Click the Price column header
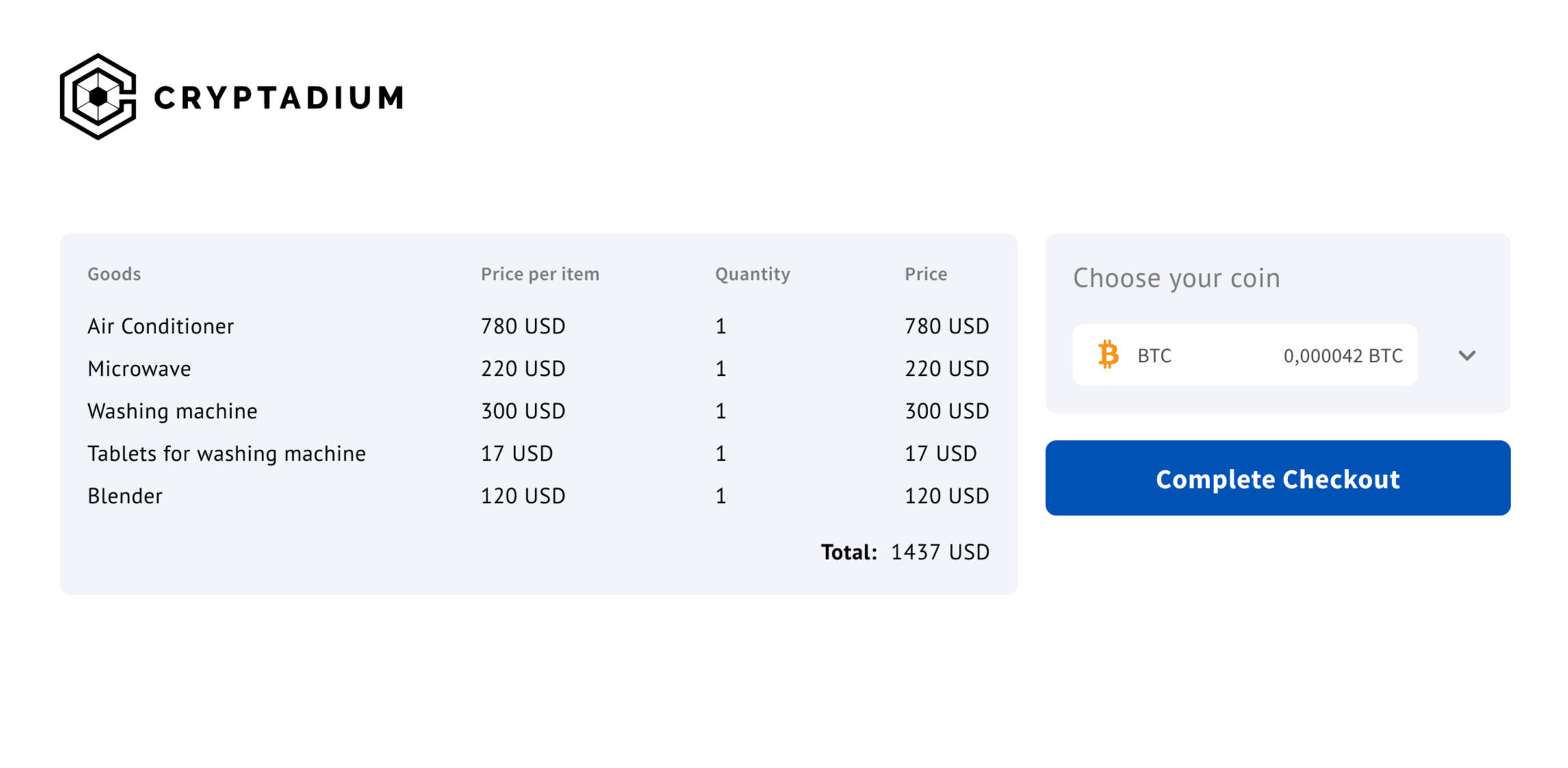 coord(925,274)
